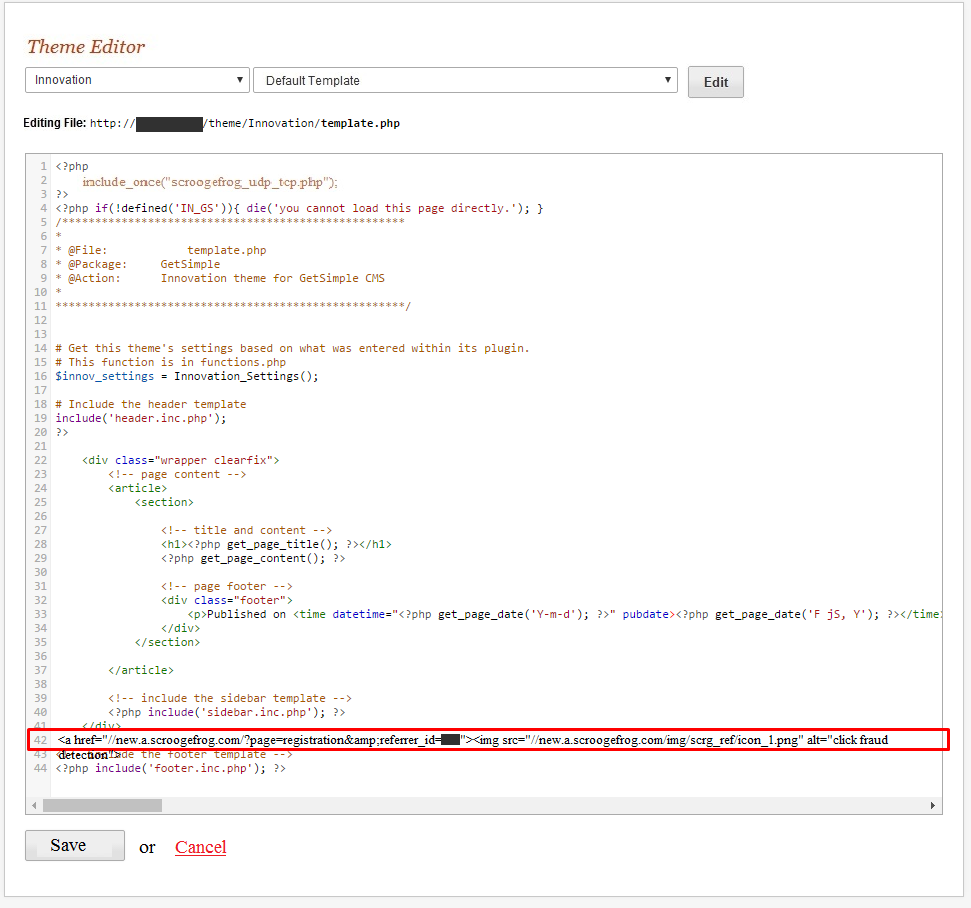Open the Innovation theme dropdown
This screenshot has height=908, width=971.
tap(137, 80)
